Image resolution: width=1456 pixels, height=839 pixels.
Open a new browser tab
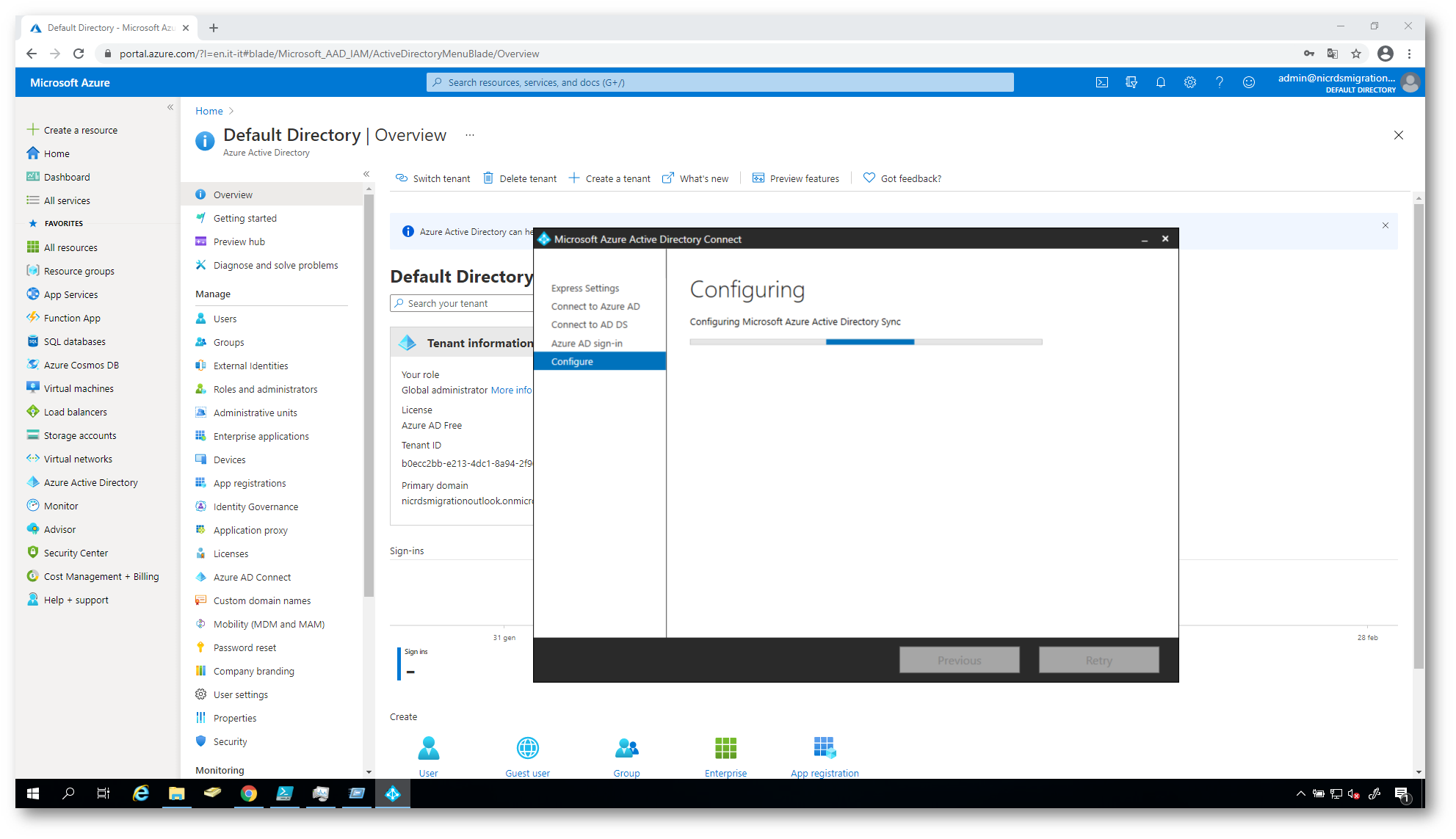click(x=214, y=28)
